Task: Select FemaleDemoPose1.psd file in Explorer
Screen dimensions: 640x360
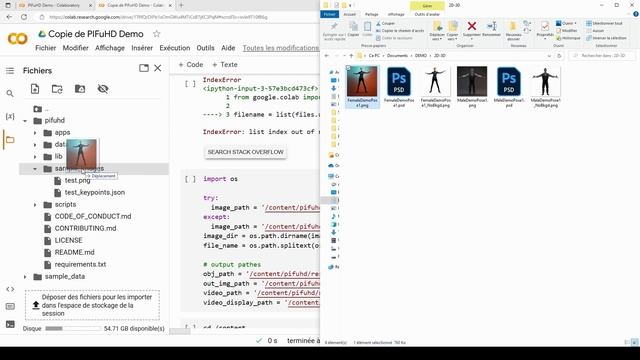Action: point(399,87)
